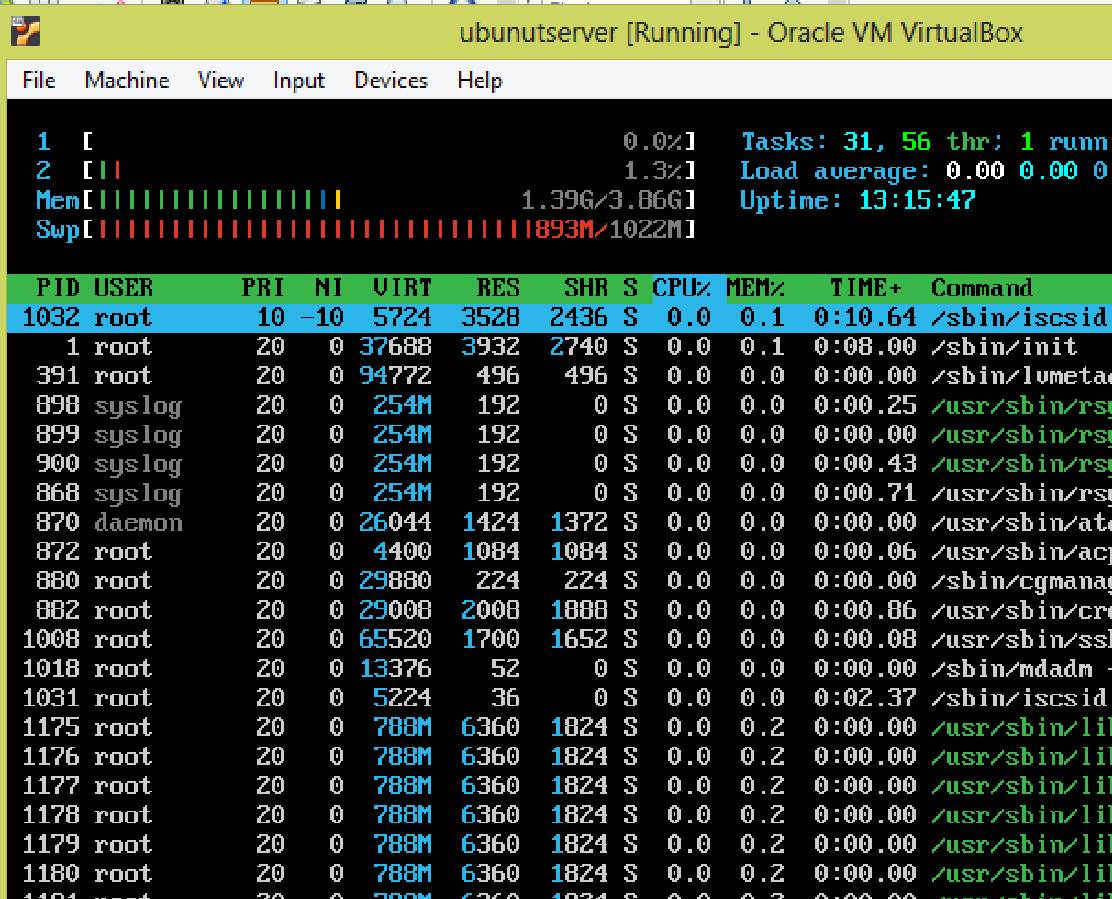1112x899 pixels.
Task: Select process row PID 1177
Action: pos(560,786)
